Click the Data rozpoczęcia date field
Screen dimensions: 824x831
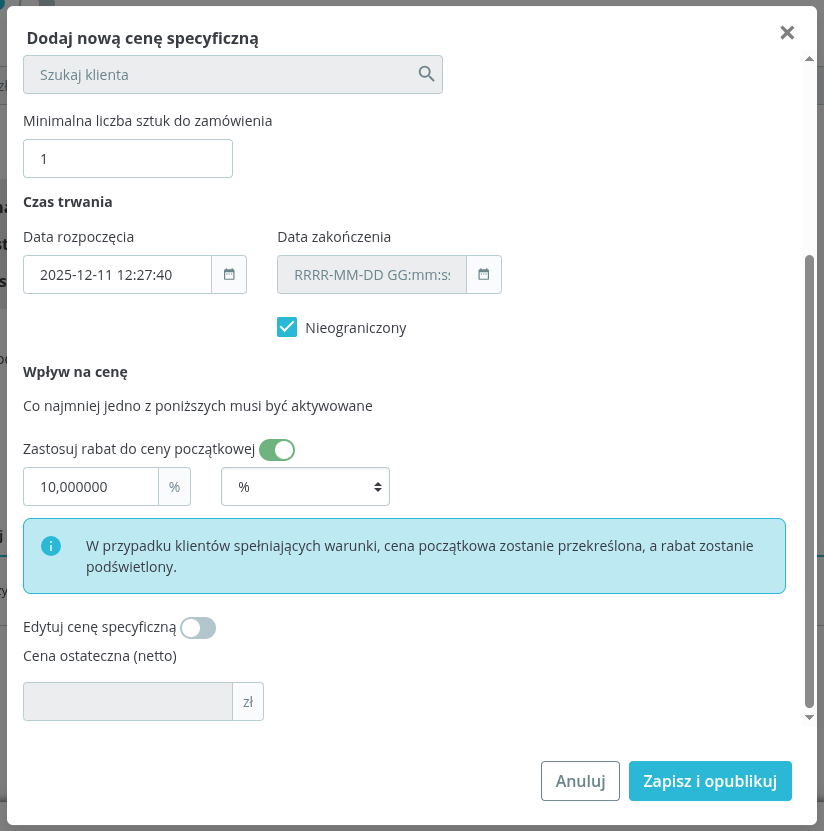coord(117,274)
